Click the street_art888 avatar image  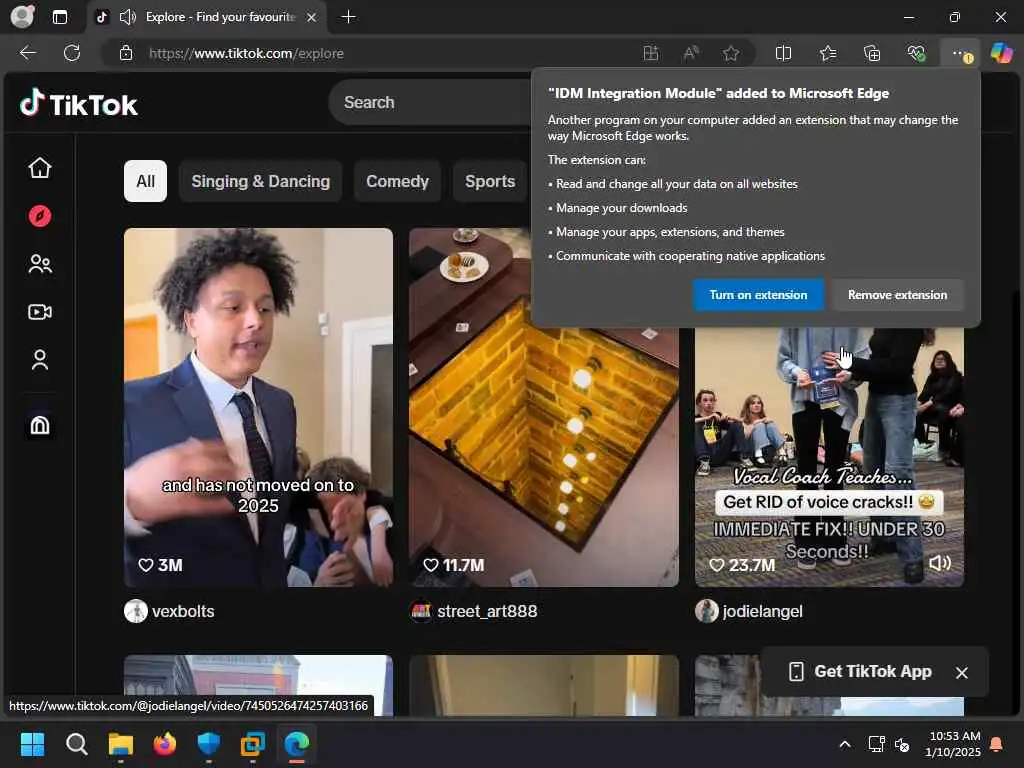tap(421, 611)
